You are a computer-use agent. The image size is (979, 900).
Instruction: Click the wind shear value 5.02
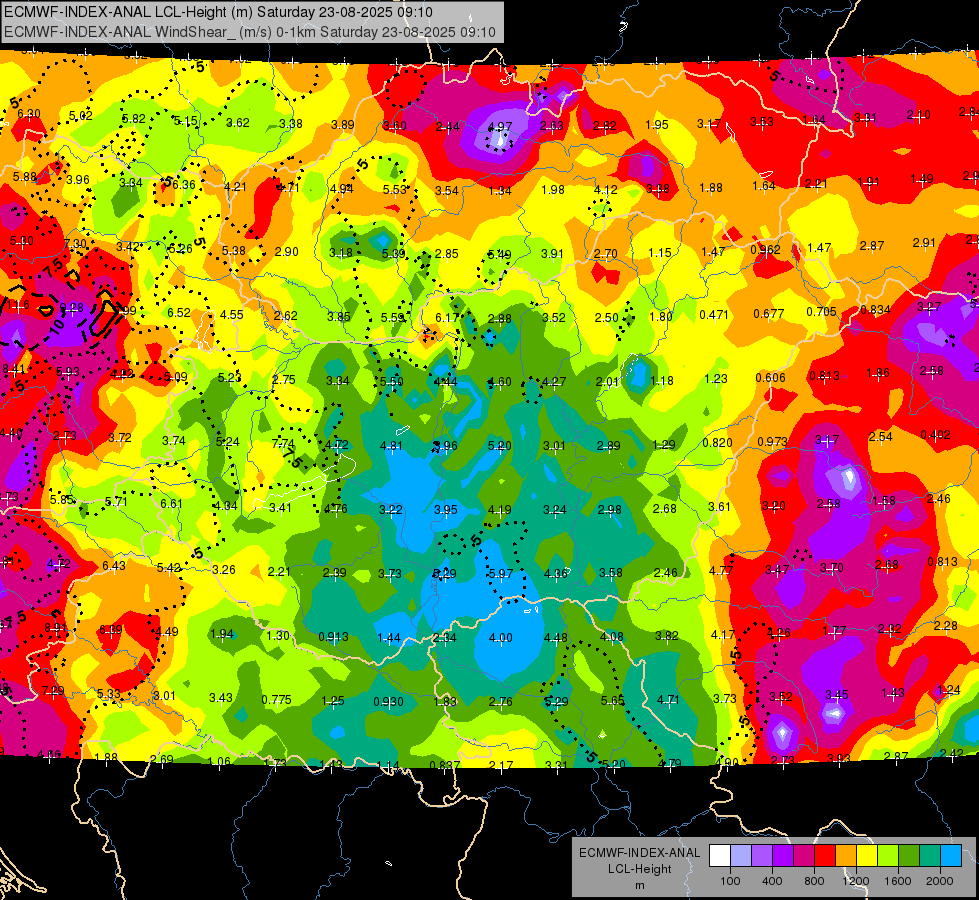[x=81, y=116]
